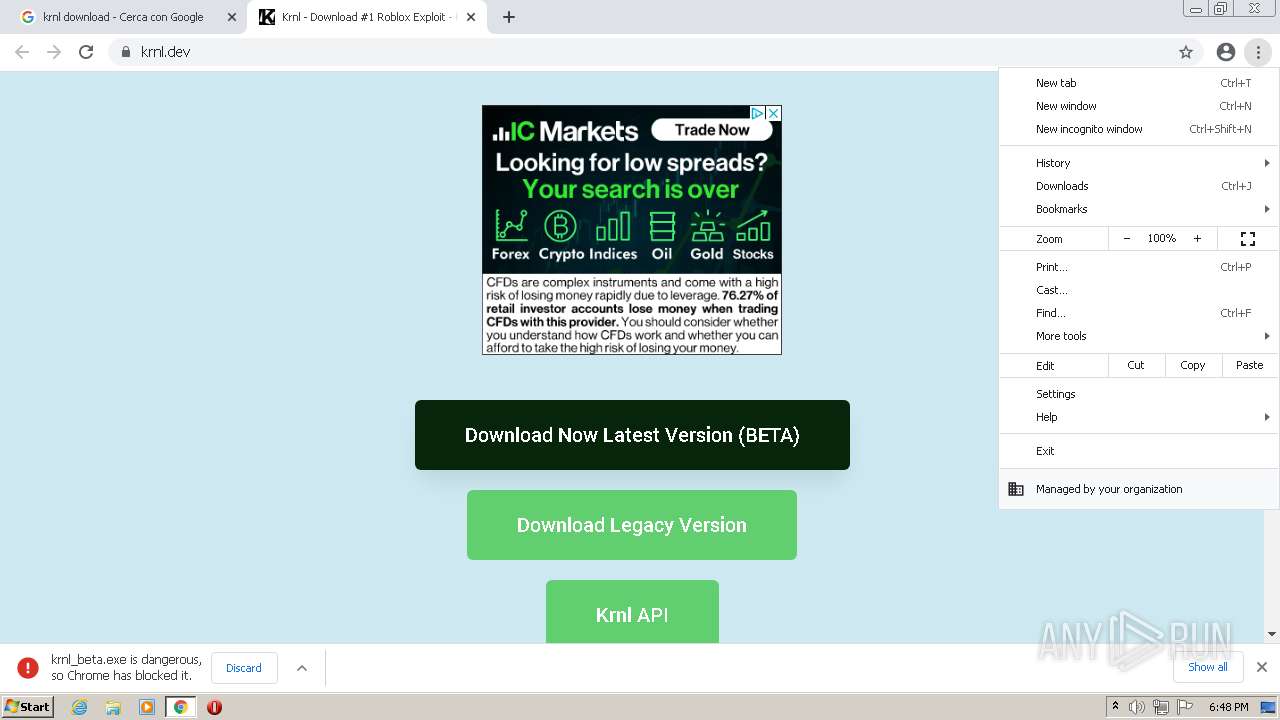The height and width of the screenshot is (720, 1280).
Task: Close the IC Markets ad with X
Action: tap(773, 114)
